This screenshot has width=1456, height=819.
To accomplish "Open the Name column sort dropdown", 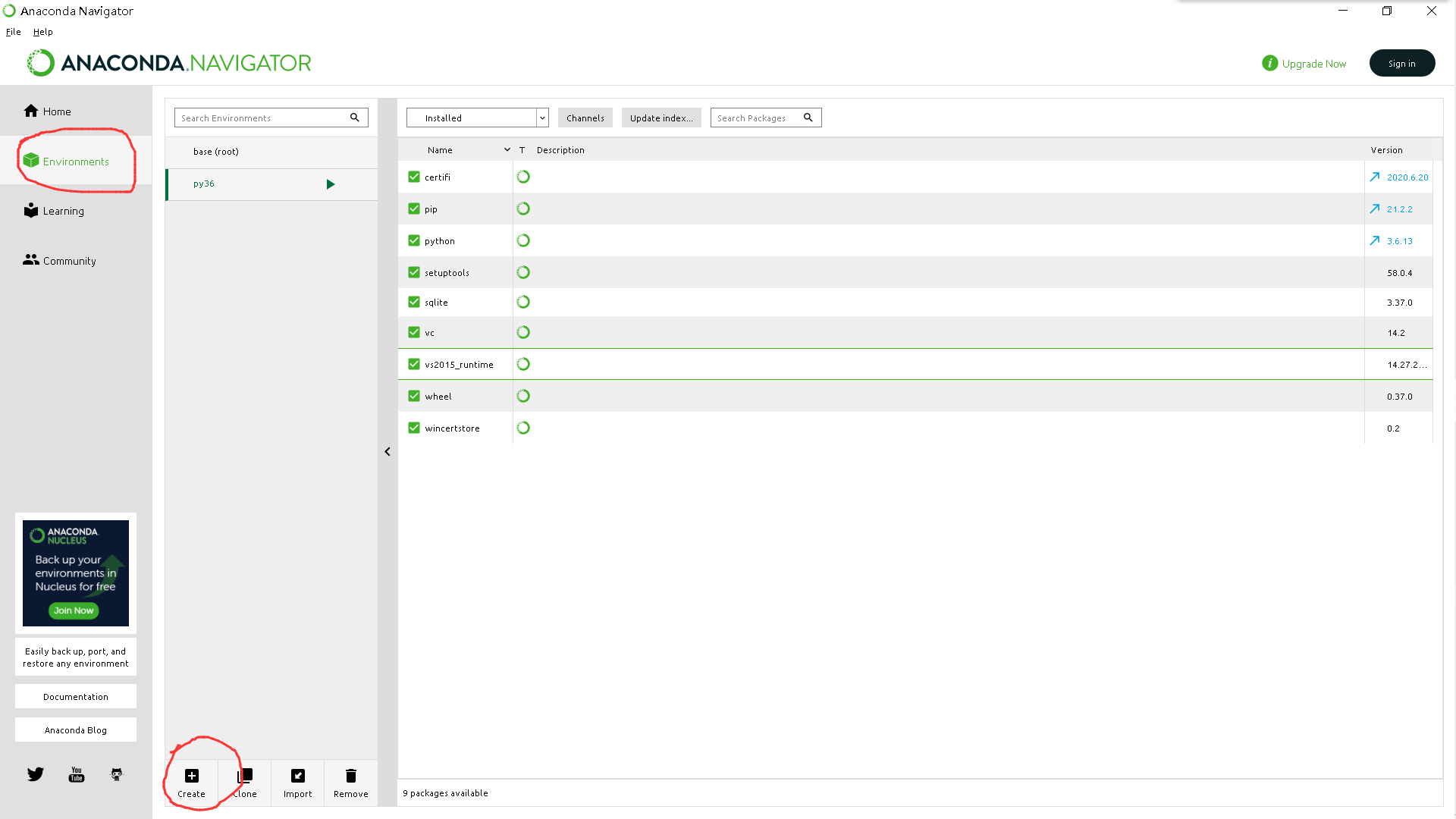I will tap(507, 149).
